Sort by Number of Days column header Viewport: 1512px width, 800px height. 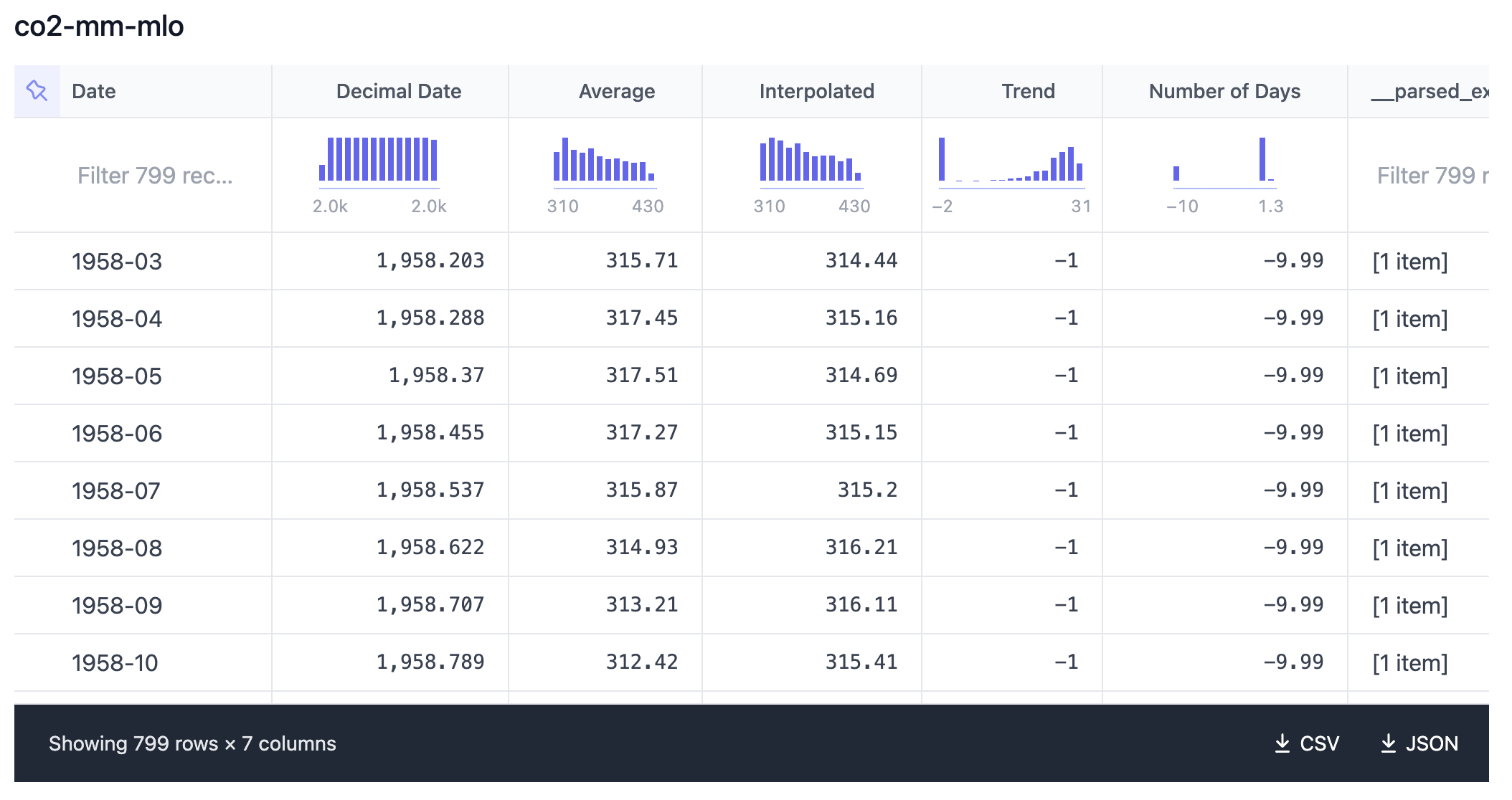tap(1225, 91)
